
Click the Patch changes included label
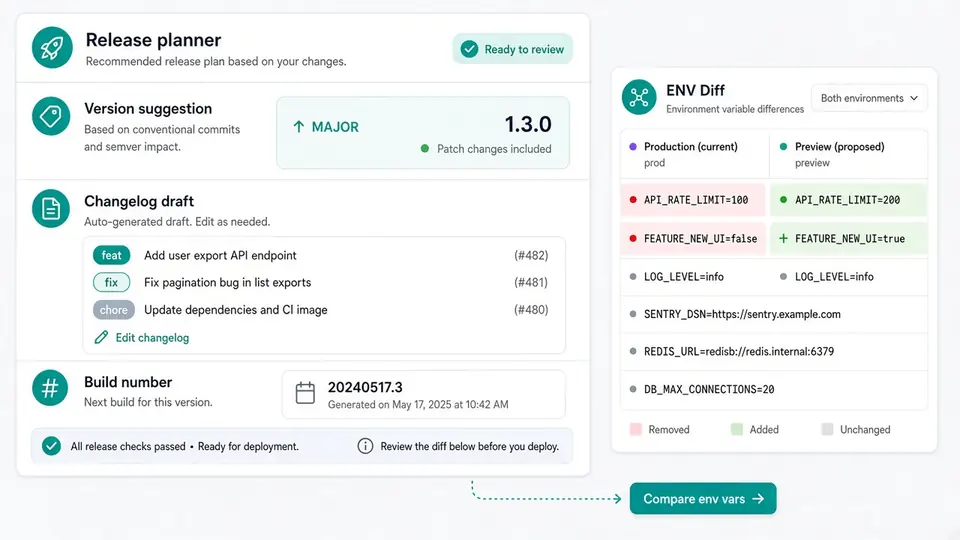point(494,149)
